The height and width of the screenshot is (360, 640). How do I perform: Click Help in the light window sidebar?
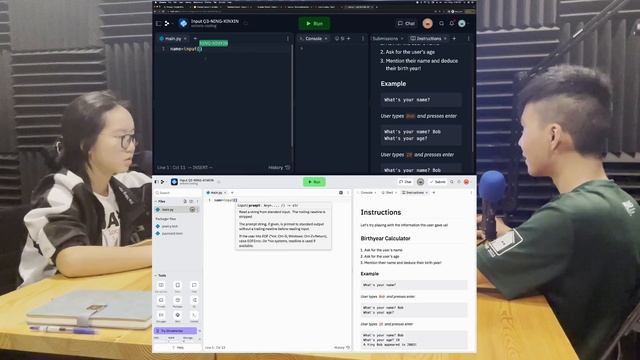(x=178, y=348)
